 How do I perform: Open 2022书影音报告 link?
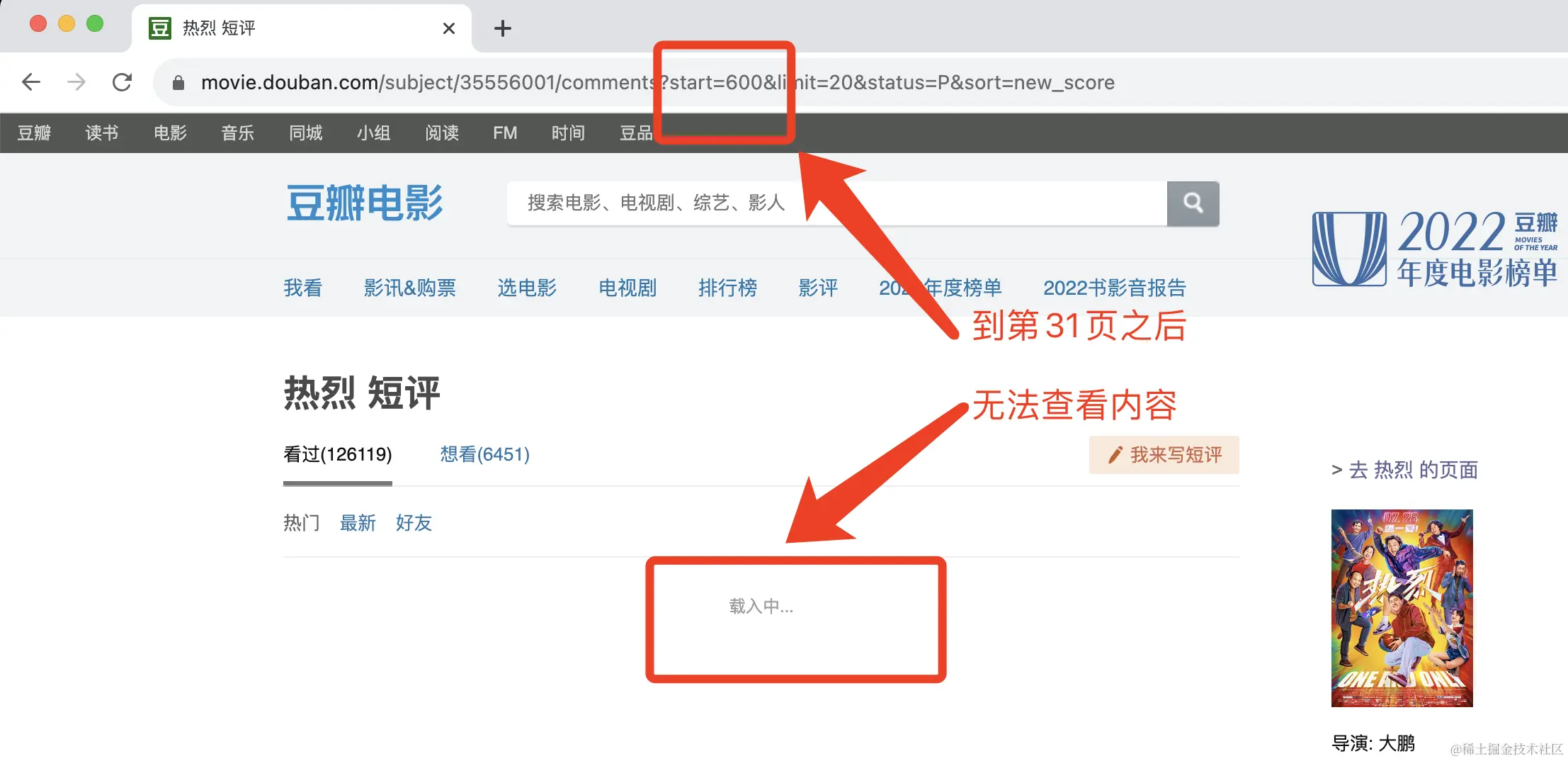pos(1115,288)
